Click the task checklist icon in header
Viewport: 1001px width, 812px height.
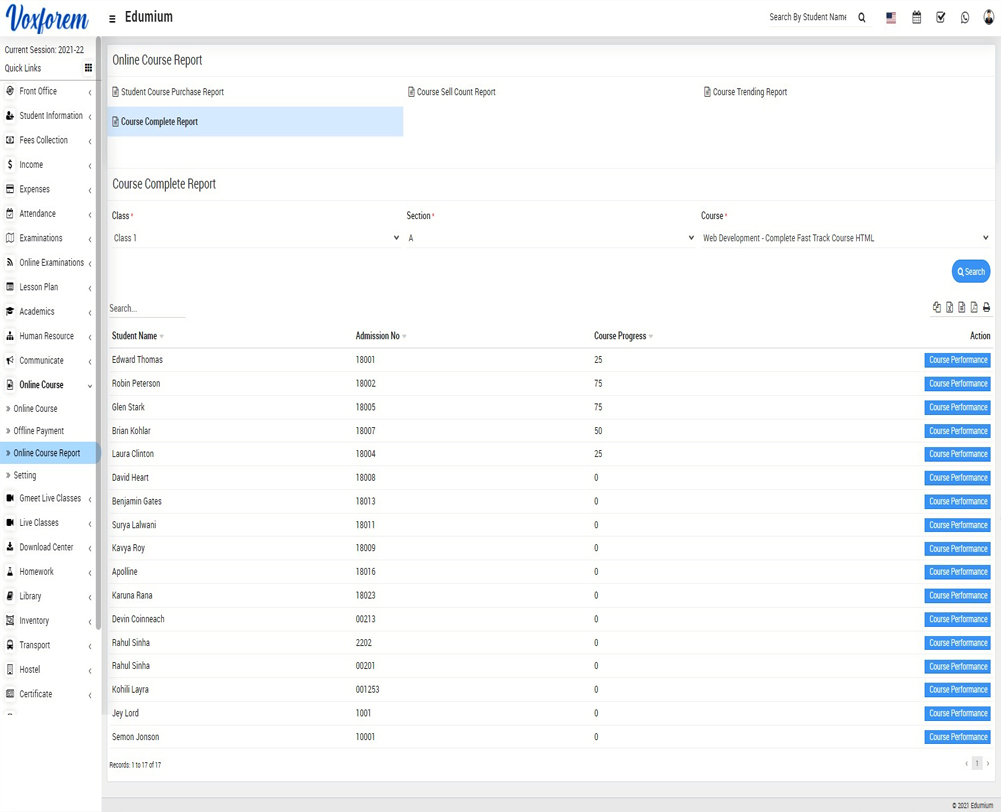pyautogui.click(x=940, y=17)
